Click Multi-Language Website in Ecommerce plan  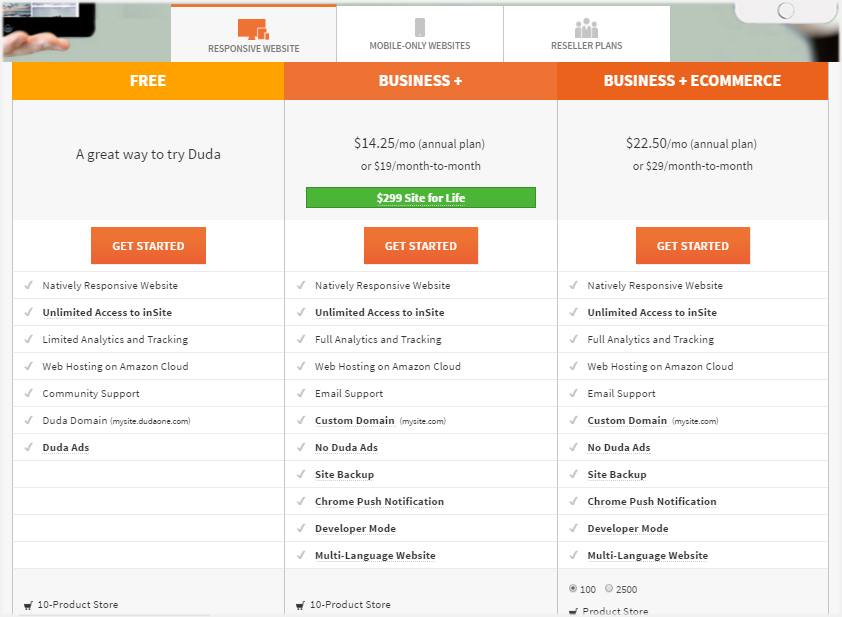pos(648,555)
